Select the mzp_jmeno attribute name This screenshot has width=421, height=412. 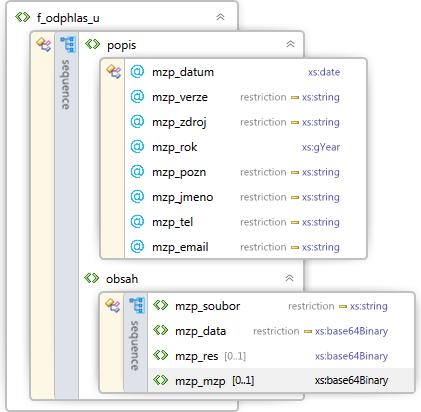pyautogui.click(x=183, y=197)
